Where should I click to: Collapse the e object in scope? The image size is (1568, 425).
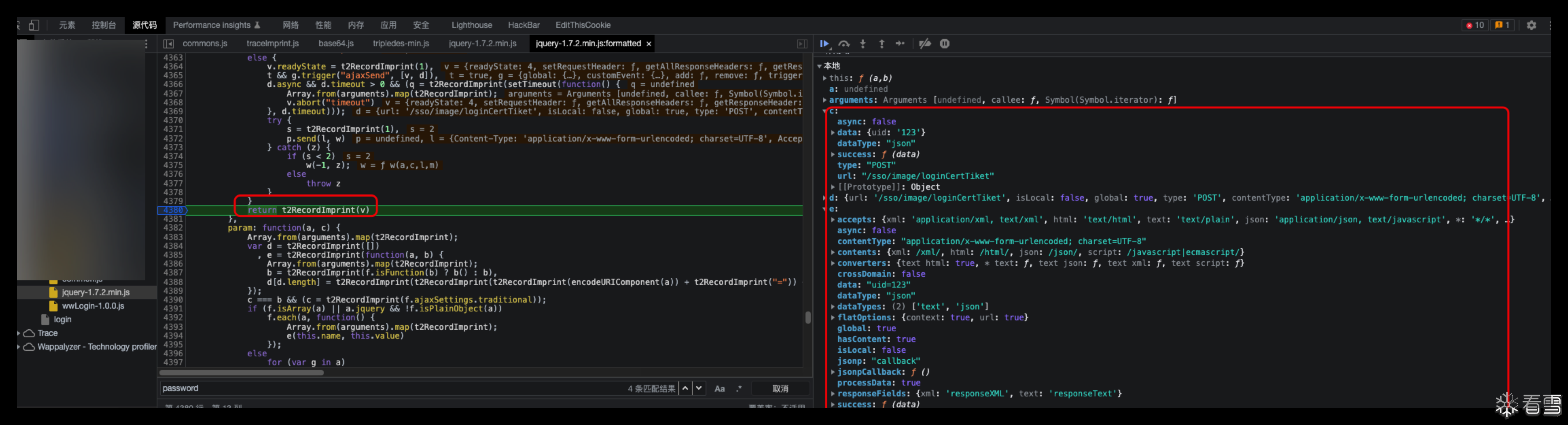[825, 209]
